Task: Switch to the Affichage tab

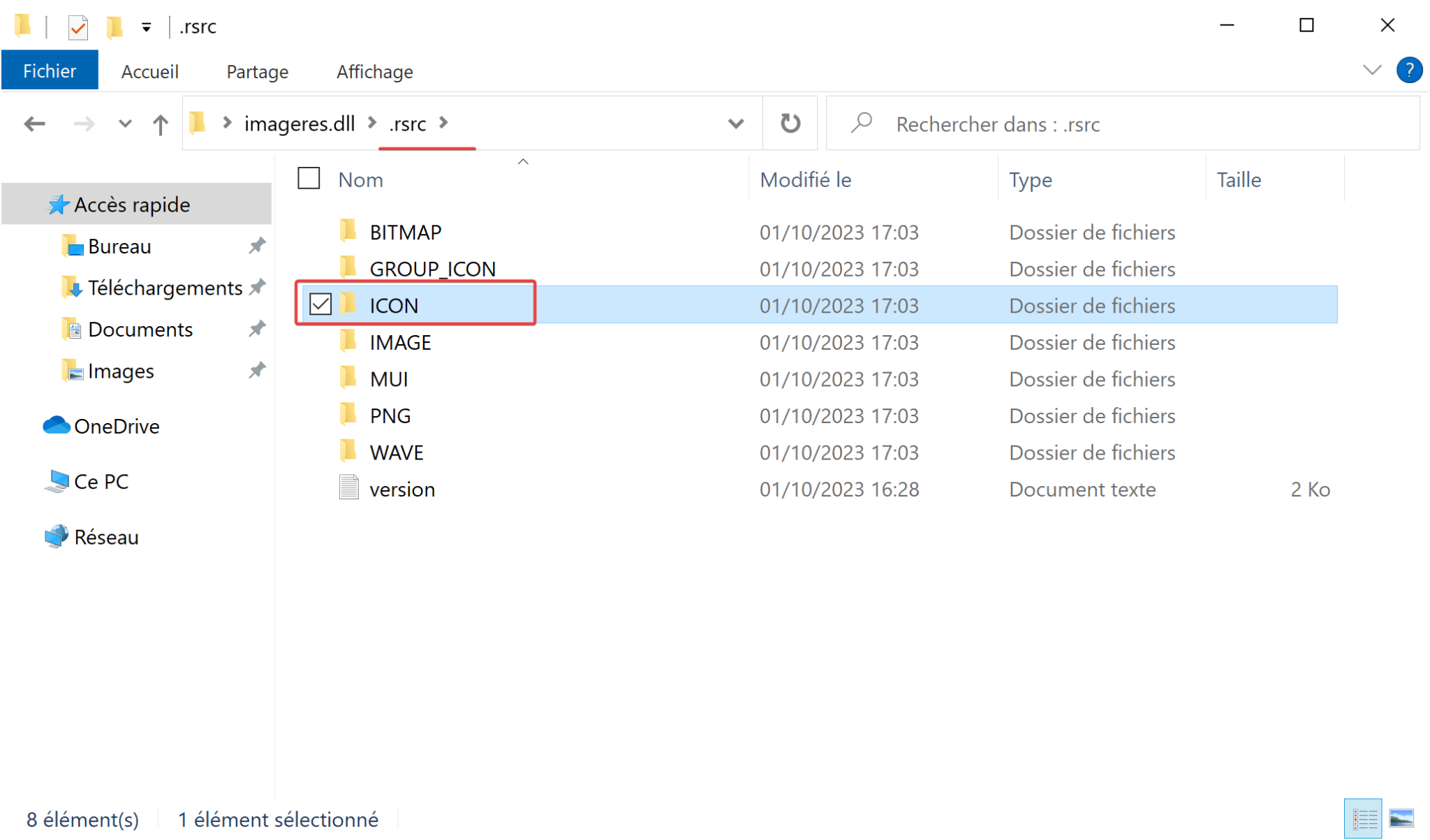Action: 374,71
